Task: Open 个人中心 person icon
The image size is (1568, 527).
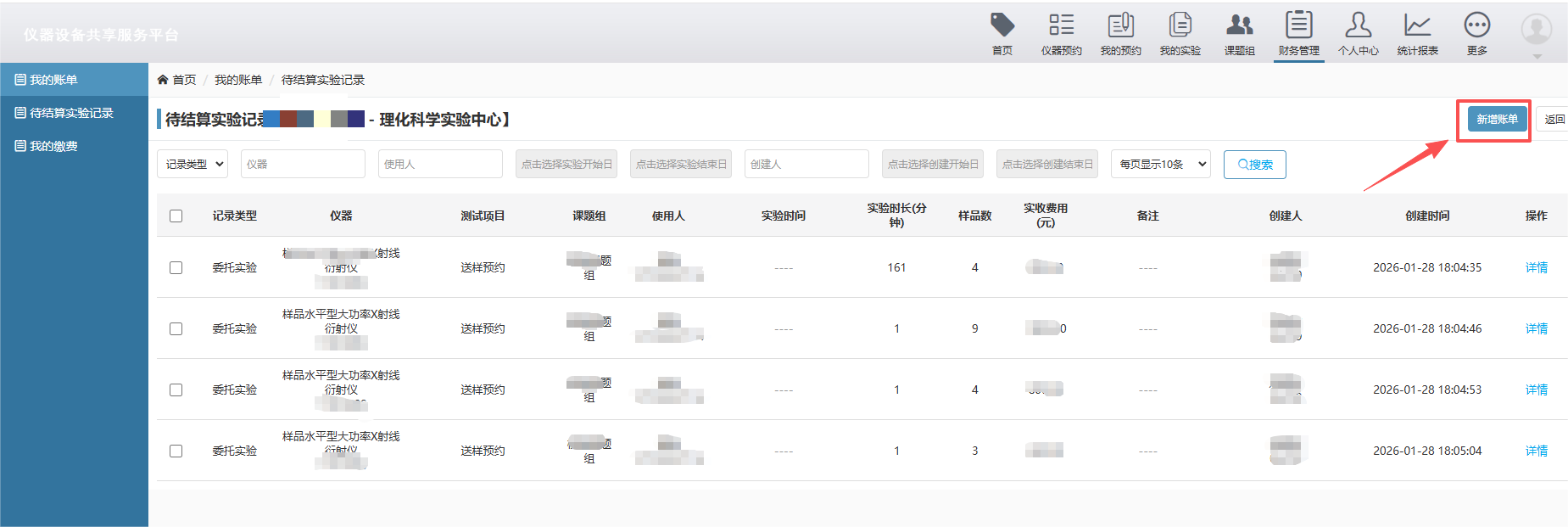Action: 1358,25
